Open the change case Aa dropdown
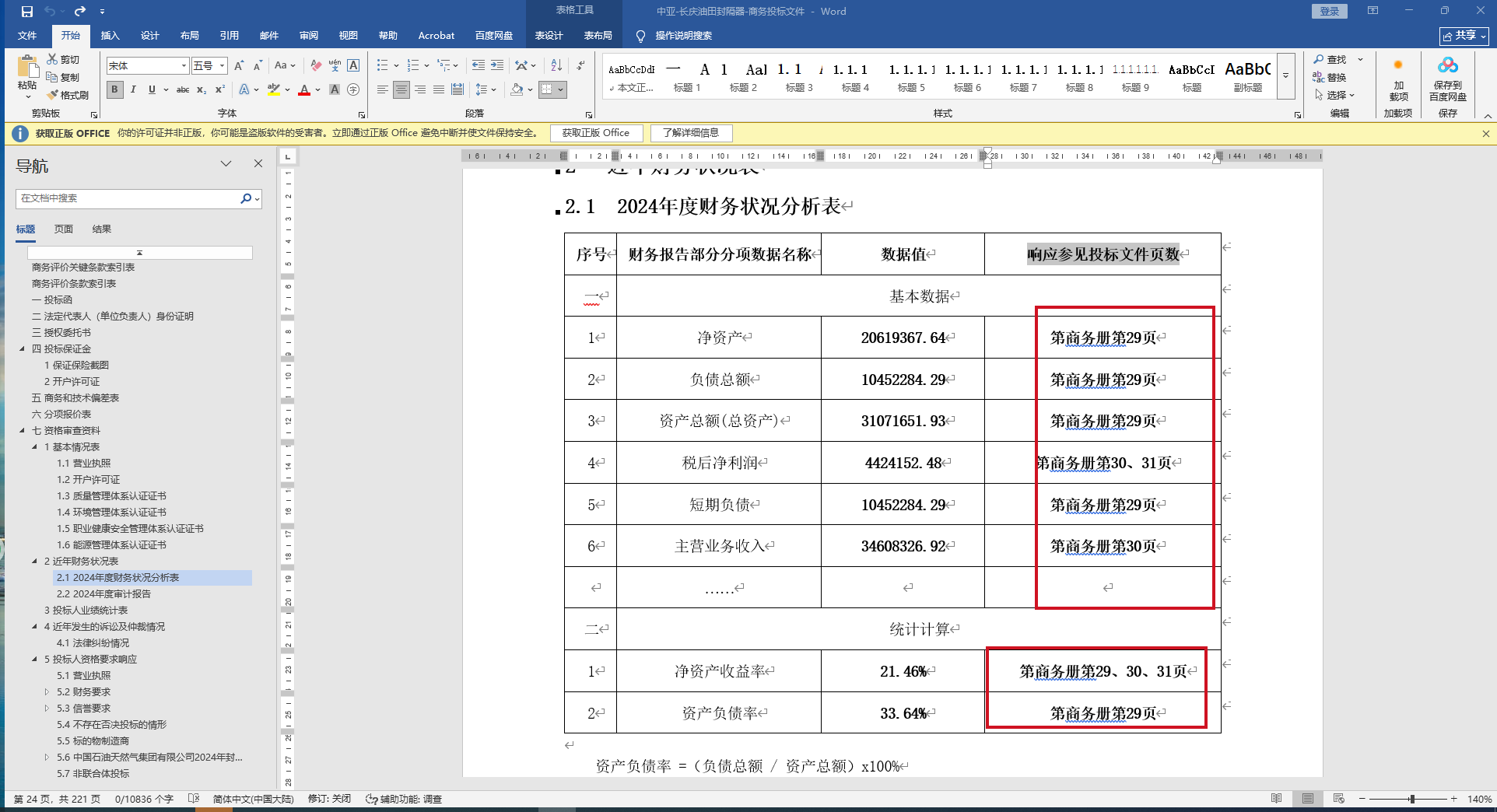Viewport: 1497px width, 812px height. pos(285,66)
